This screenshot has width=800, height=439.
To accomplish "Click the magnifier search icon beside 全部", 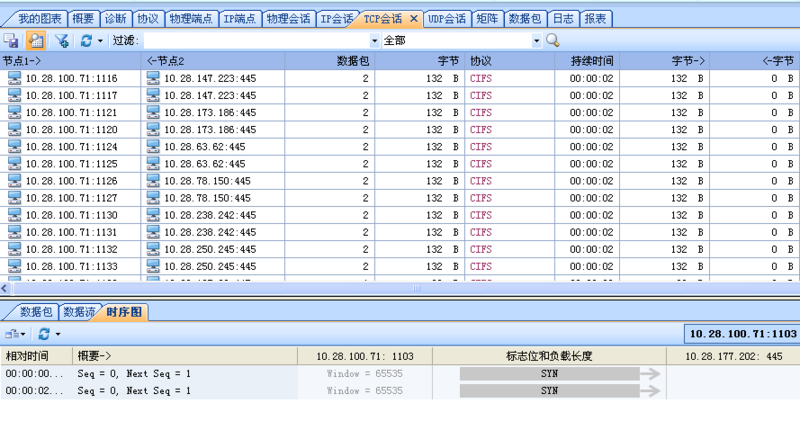I will (x=553, y=40).
